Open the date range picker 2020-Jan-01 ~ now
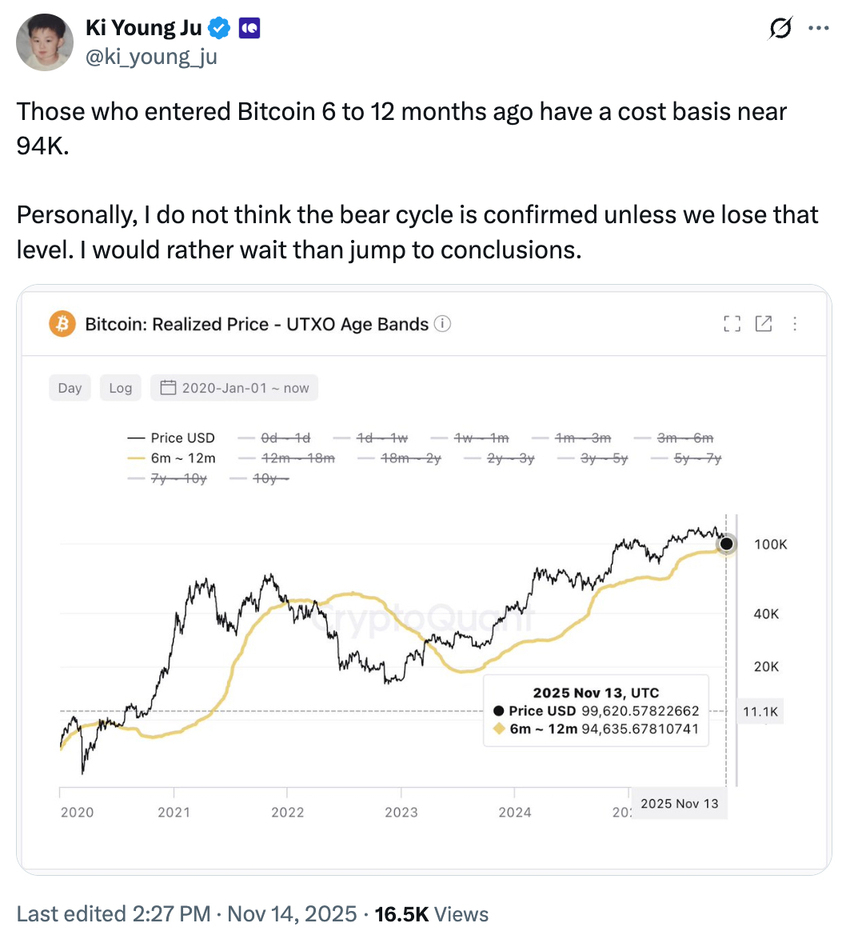 [235, 388]
